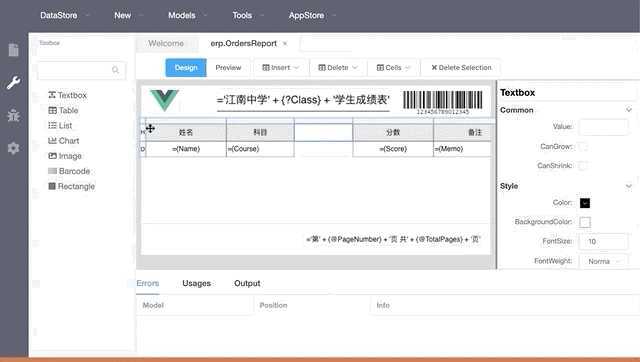Viewport: 640px width, 362px height.
Task: Select the 姓名 header cell
Action: coord(186,132)
